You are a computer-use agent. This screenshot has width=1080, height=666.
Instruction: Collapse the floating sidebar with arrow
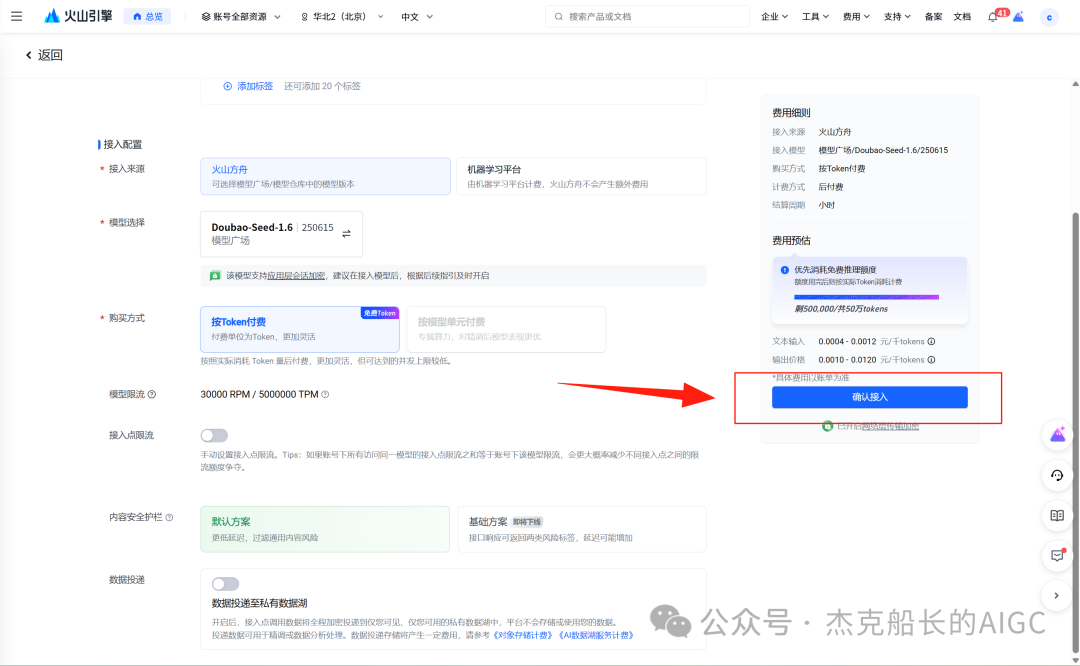1057,595
